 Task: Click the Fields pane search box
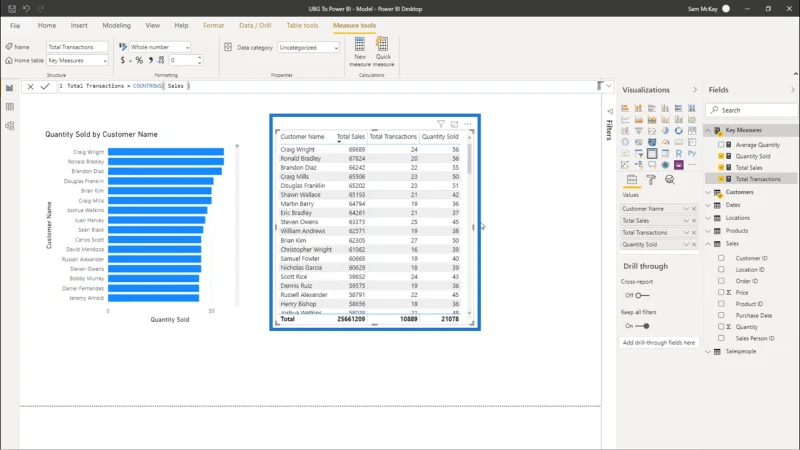point(752,110)
